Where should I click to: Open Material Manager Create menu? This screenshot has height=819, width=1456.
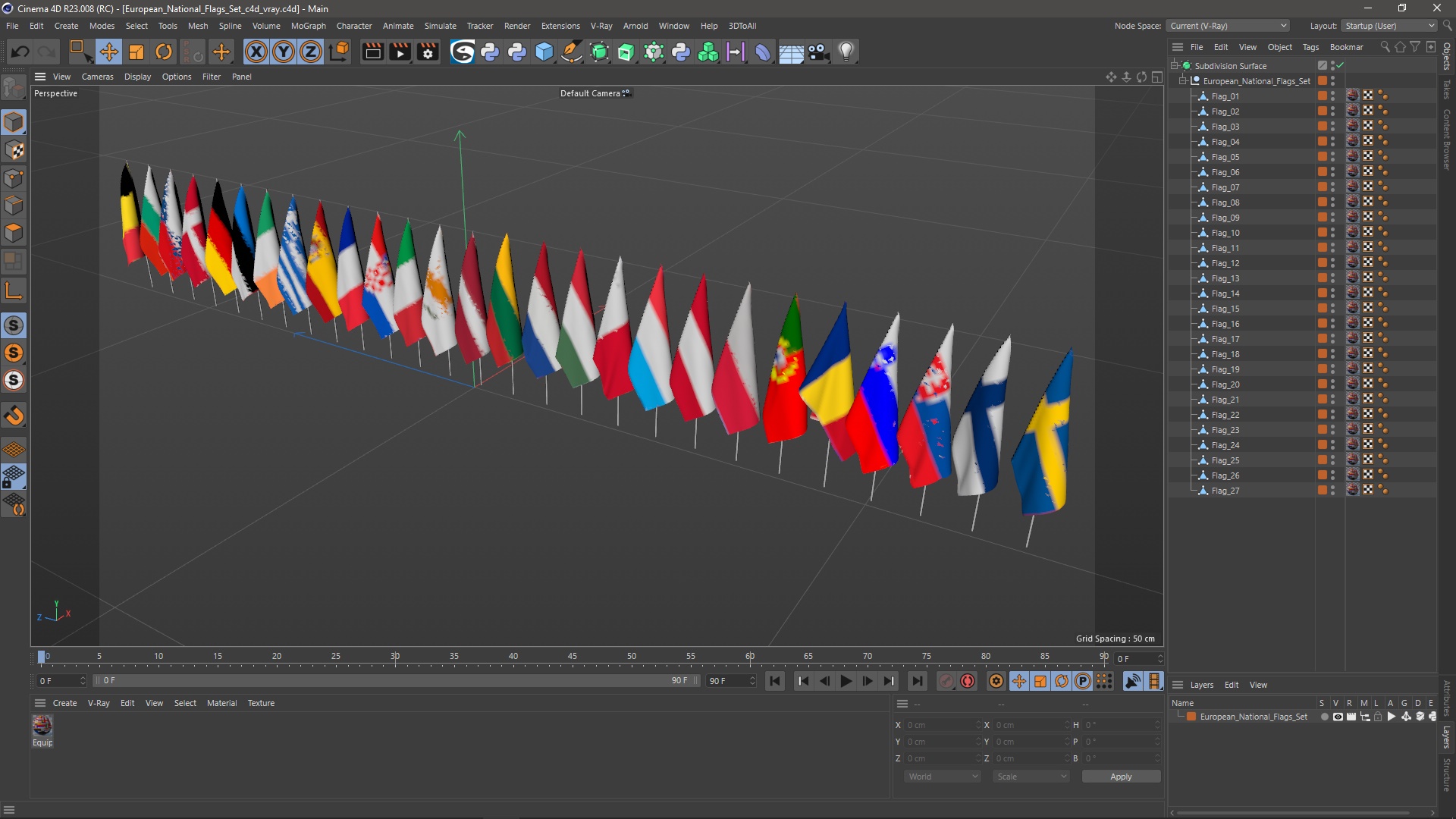point(64,703)
